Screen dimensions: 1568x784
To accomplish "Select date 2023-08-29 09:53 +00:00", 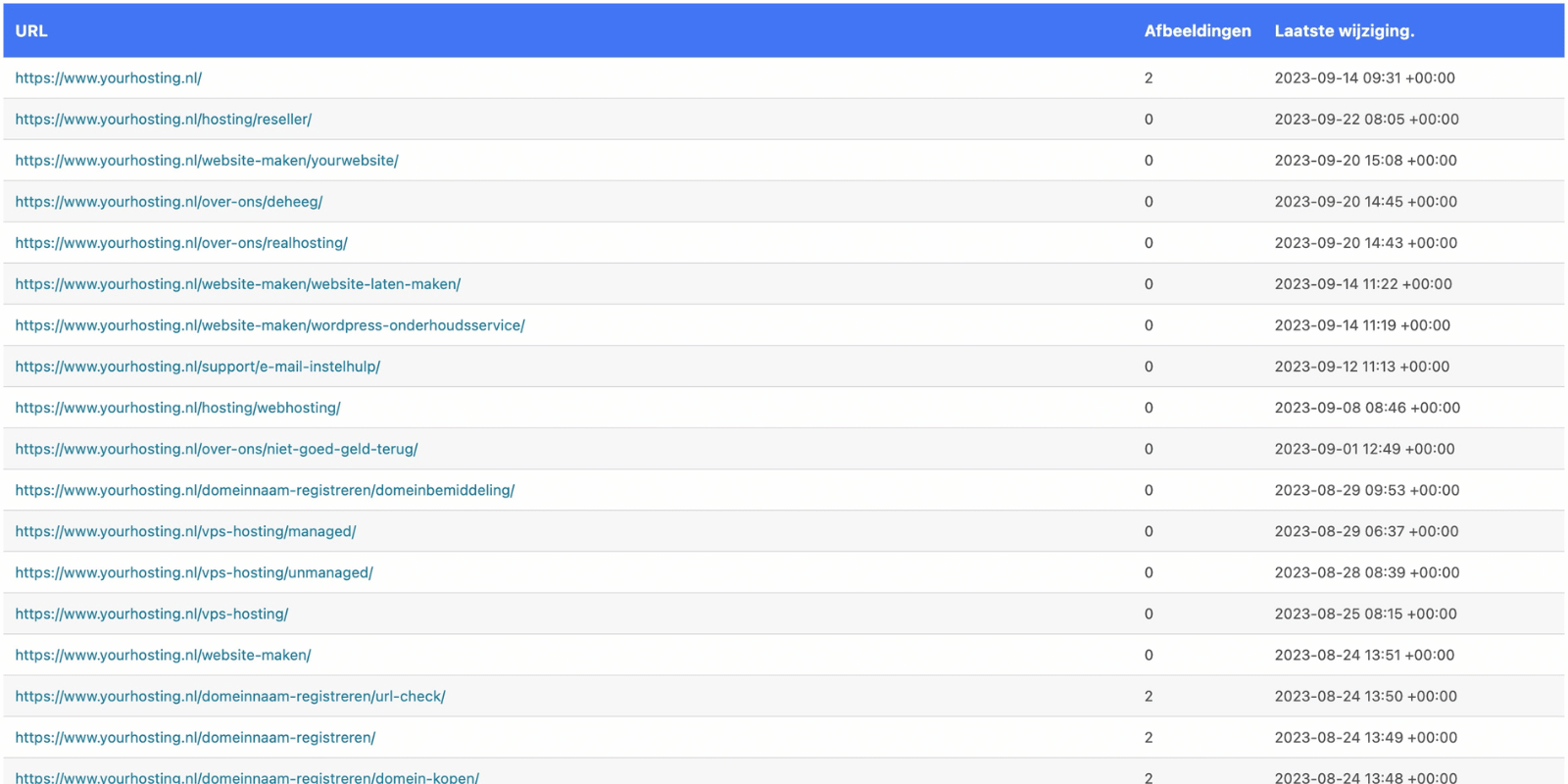I will click(x=1367, y=490).
